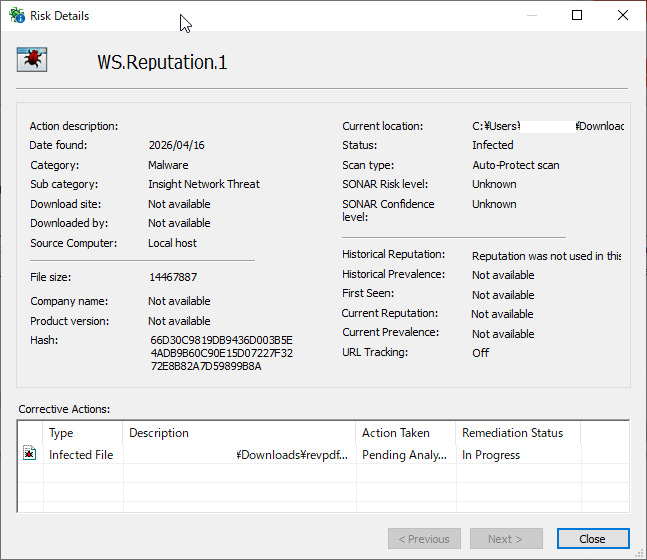647x560 pixels.
Task: Click the Downloaded by Not available value
Action: point(179,223)
